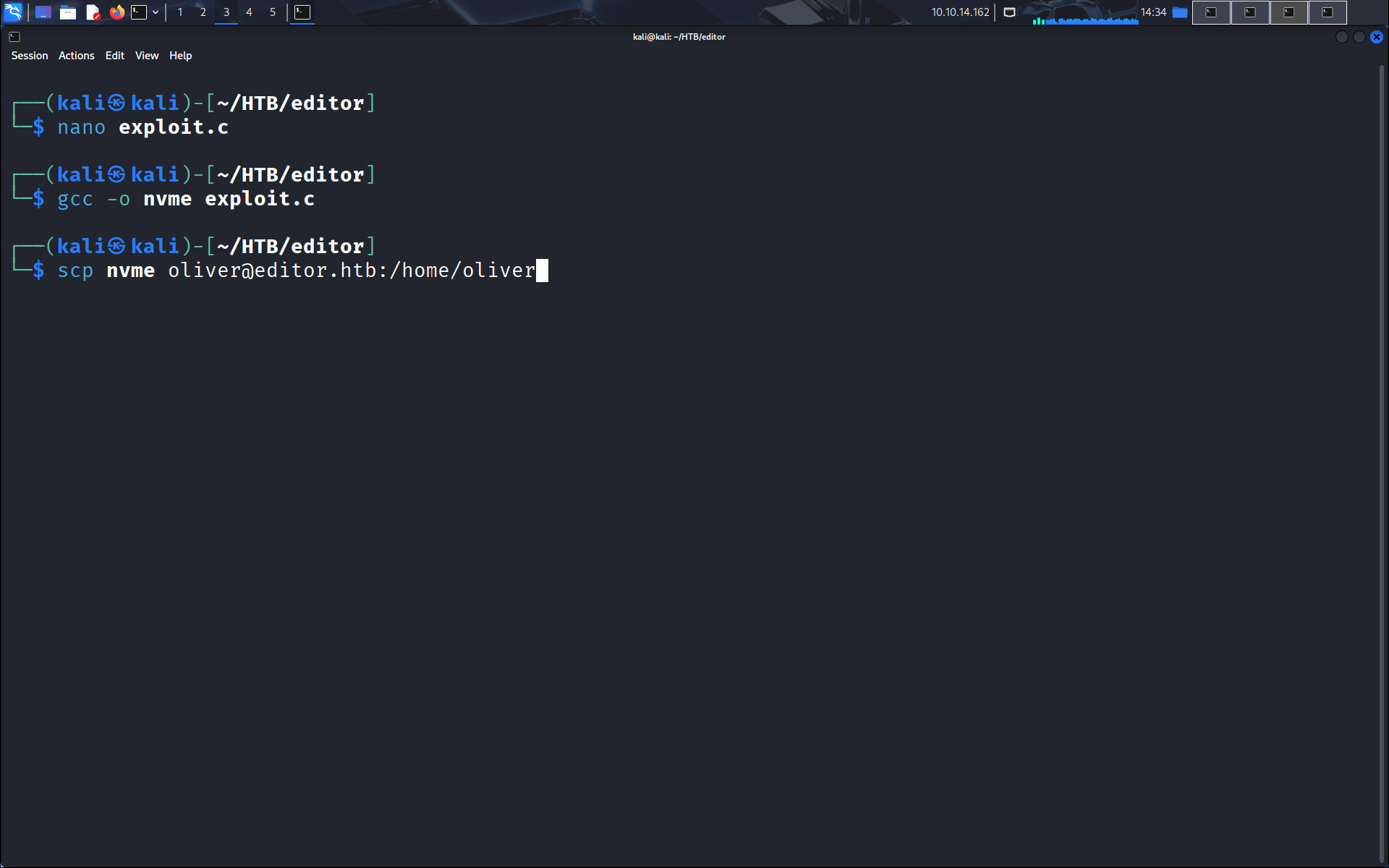The width and height of the screenshot is (1389, 868).
Task: Open the terminal launcher icon
Action: coord(139,12)
